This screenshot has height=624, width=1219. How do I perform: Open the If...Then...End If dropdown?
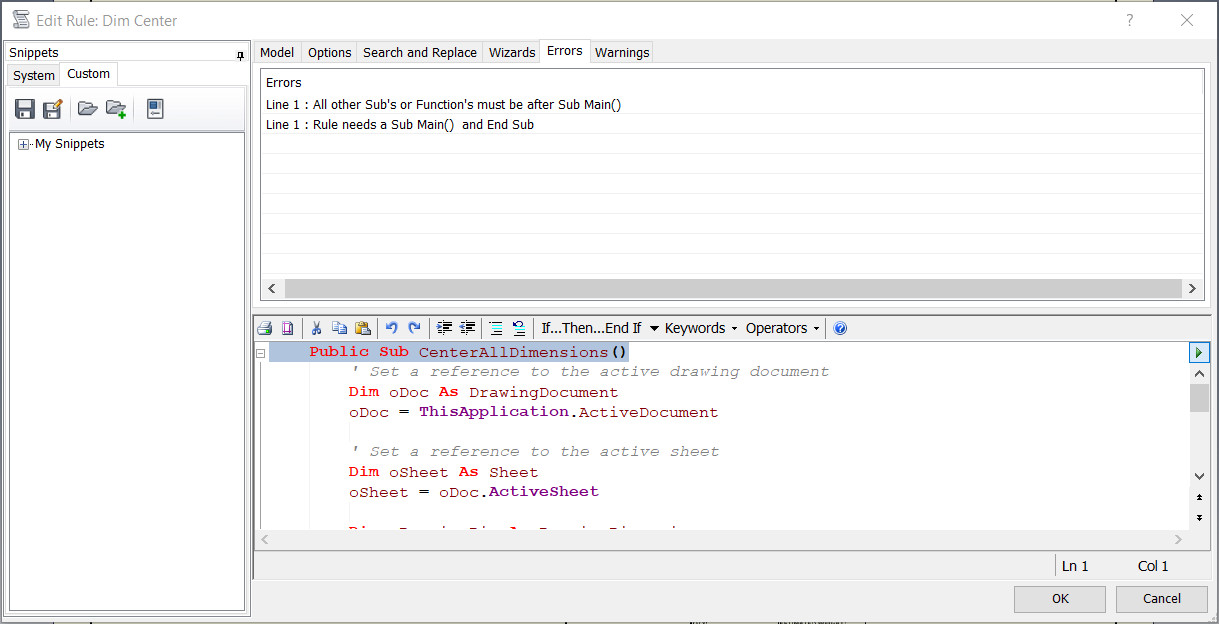click(590, 328)
